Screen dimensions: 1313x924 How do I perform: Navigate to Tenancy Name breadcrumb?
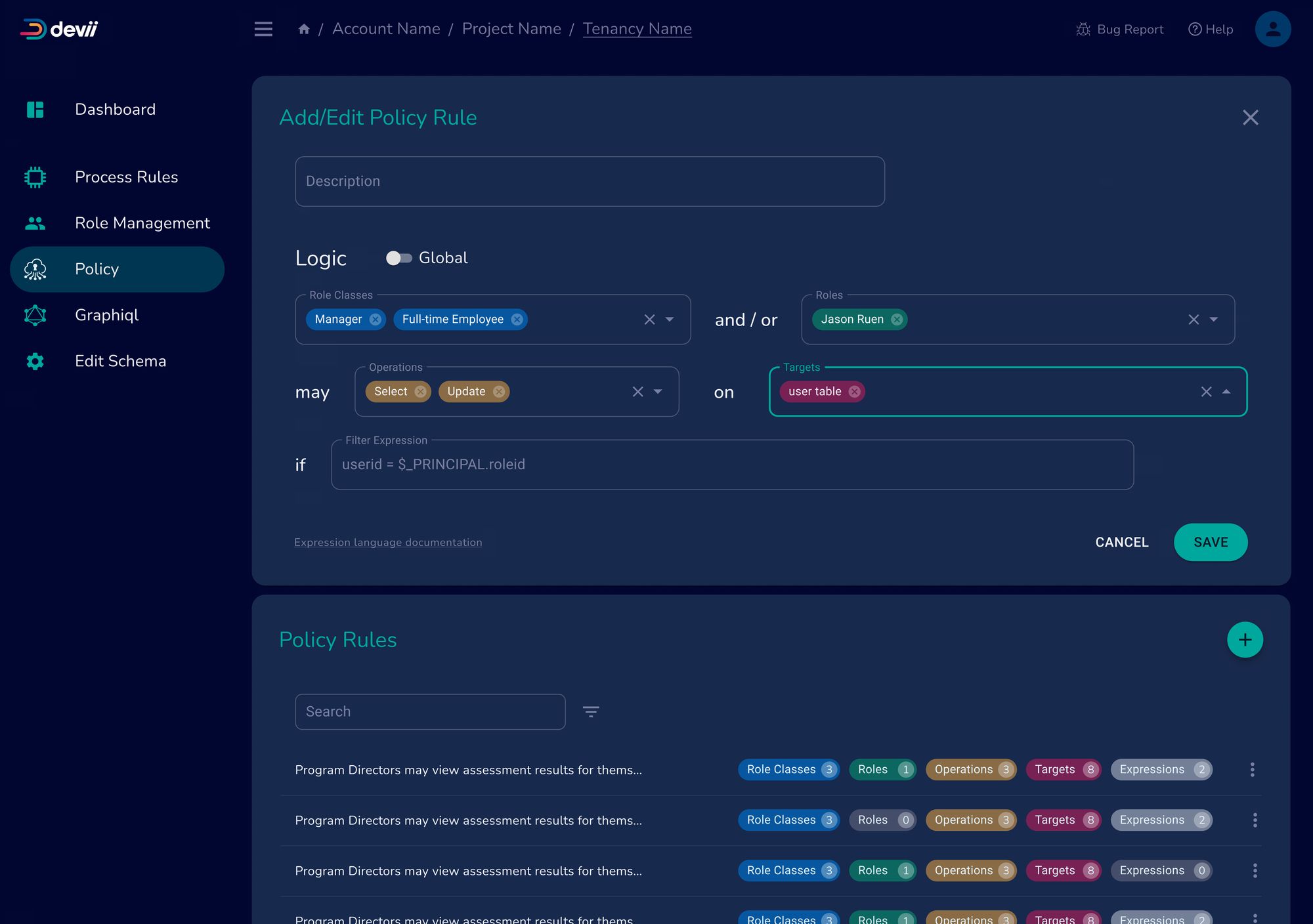(637, 29)
